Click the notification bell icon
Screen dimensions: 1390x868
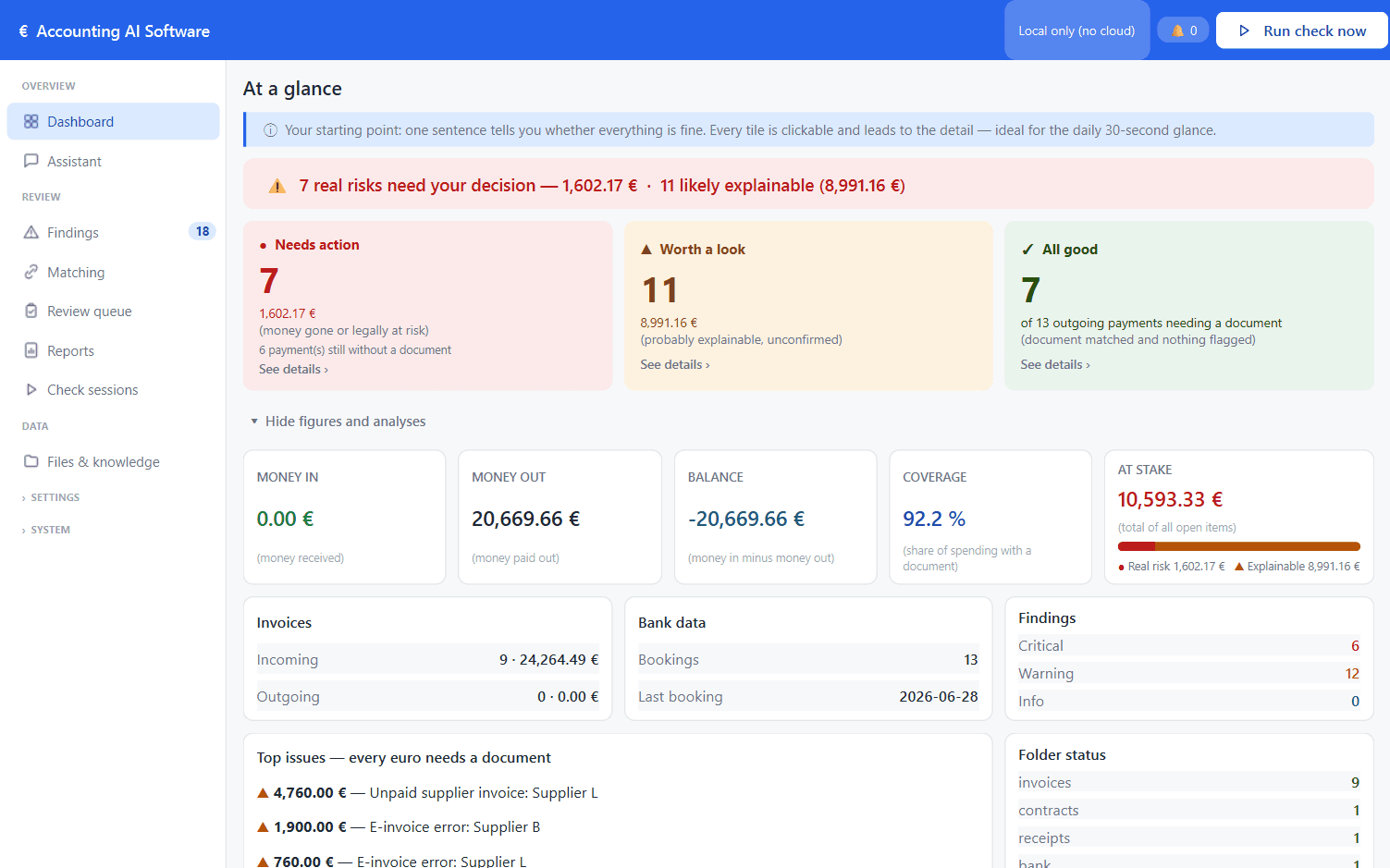(1177, 31)
